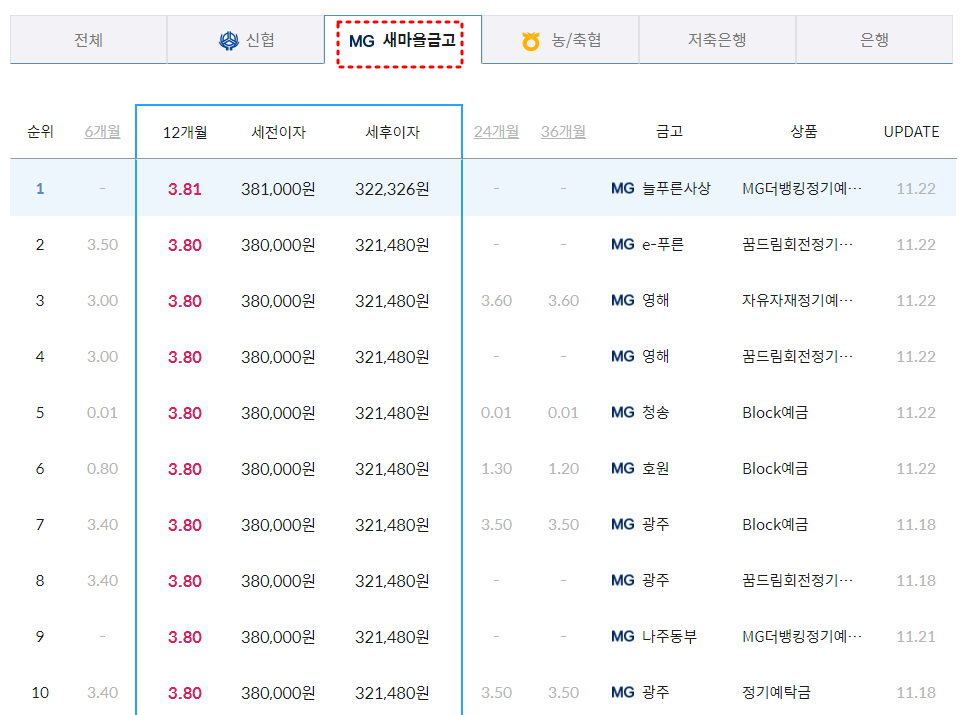The width and height of the screenshot is (967, 715).
Task: Click the 상품 column header
Action: [x=804, y=131]
